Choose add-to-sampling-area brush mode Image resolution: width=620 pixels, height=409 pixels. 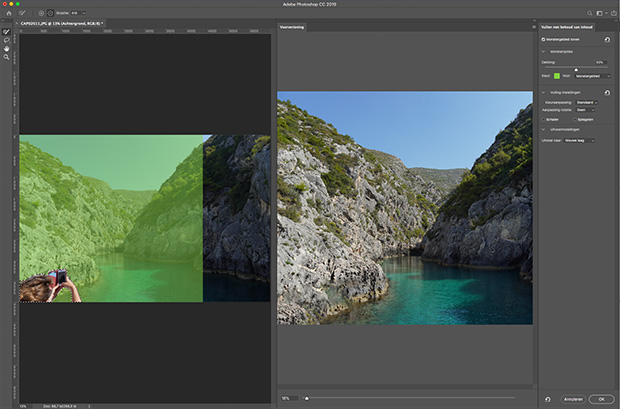coord(41,13)
